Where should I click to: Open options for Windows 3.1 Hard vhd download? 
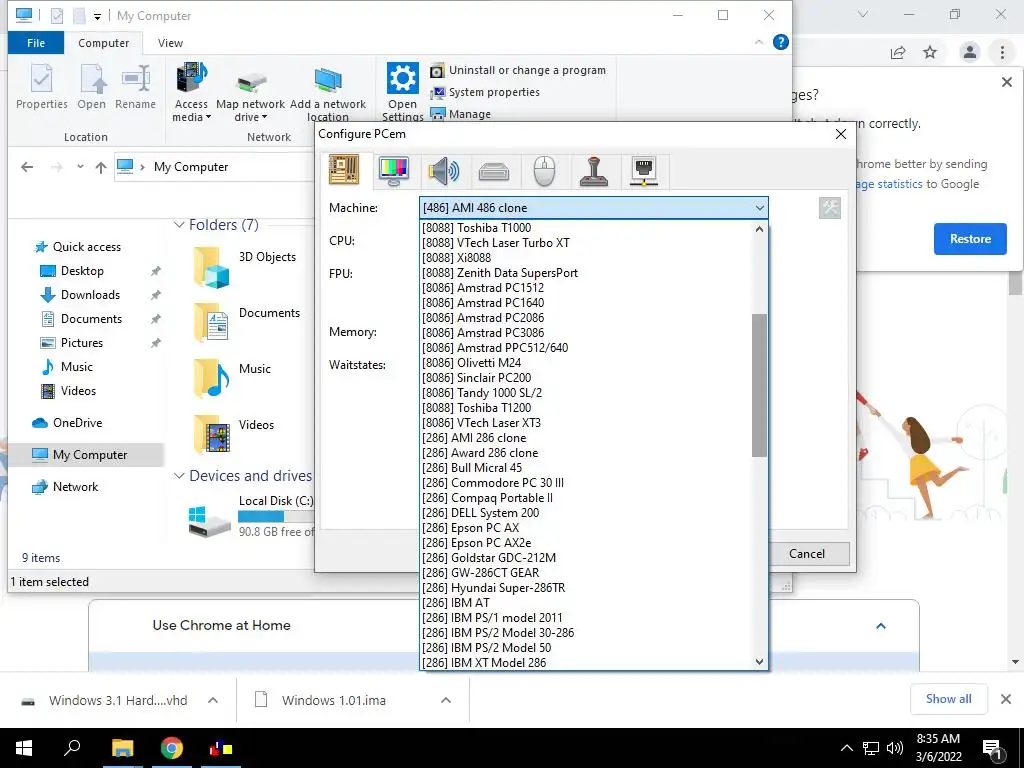(x=213, y=700)
